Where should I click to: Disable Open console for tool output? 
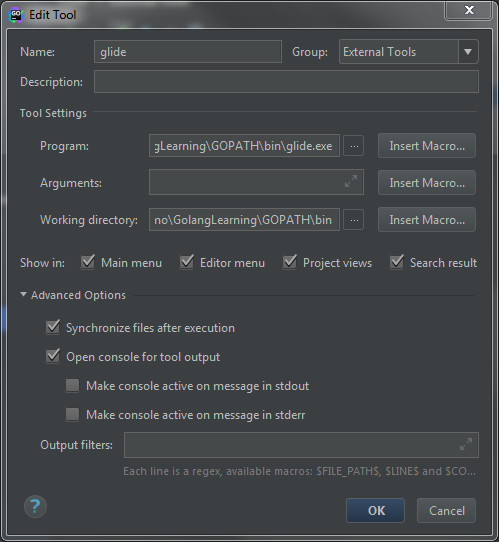[53, 356]
